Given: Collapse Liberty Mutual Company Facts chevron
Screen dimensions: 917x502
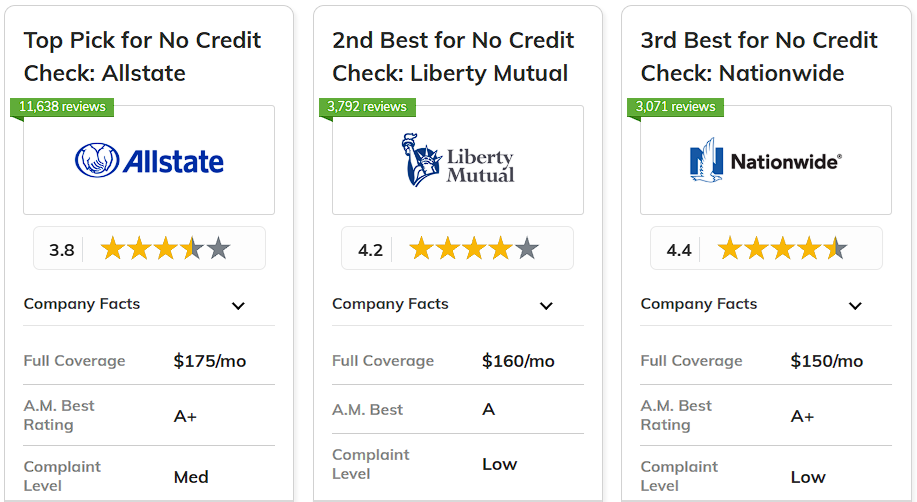Looking at the screenshot, I should pos(546,305).
